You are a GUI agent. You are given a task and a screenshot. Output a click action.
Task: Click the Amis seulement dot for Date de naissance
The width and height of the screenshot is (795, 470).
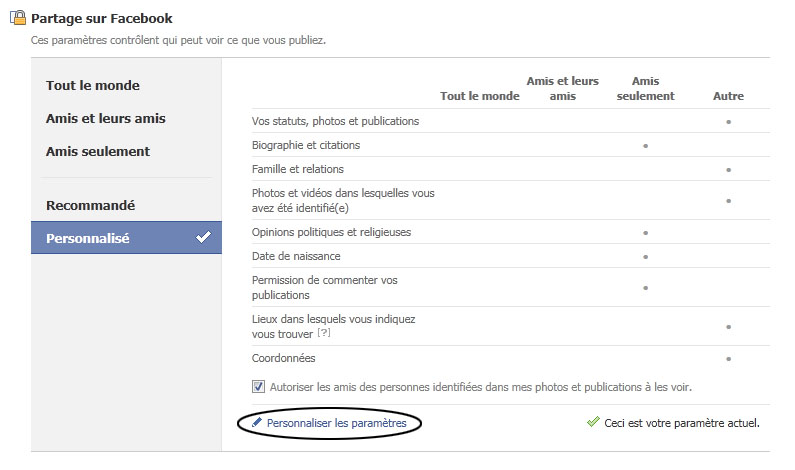click(645, 257)
